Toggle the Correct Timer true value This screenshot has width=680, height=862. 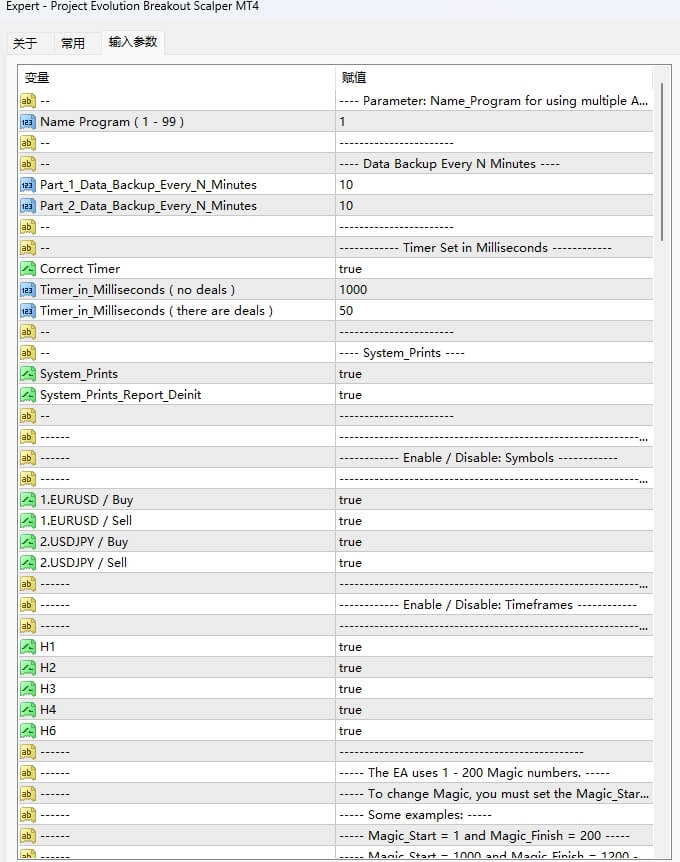click(450, 268)
